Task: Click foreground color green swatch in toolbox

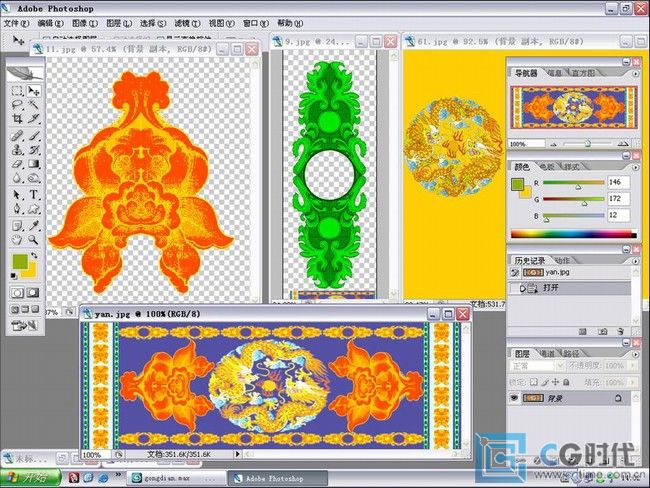Action: tap(19, 262)
